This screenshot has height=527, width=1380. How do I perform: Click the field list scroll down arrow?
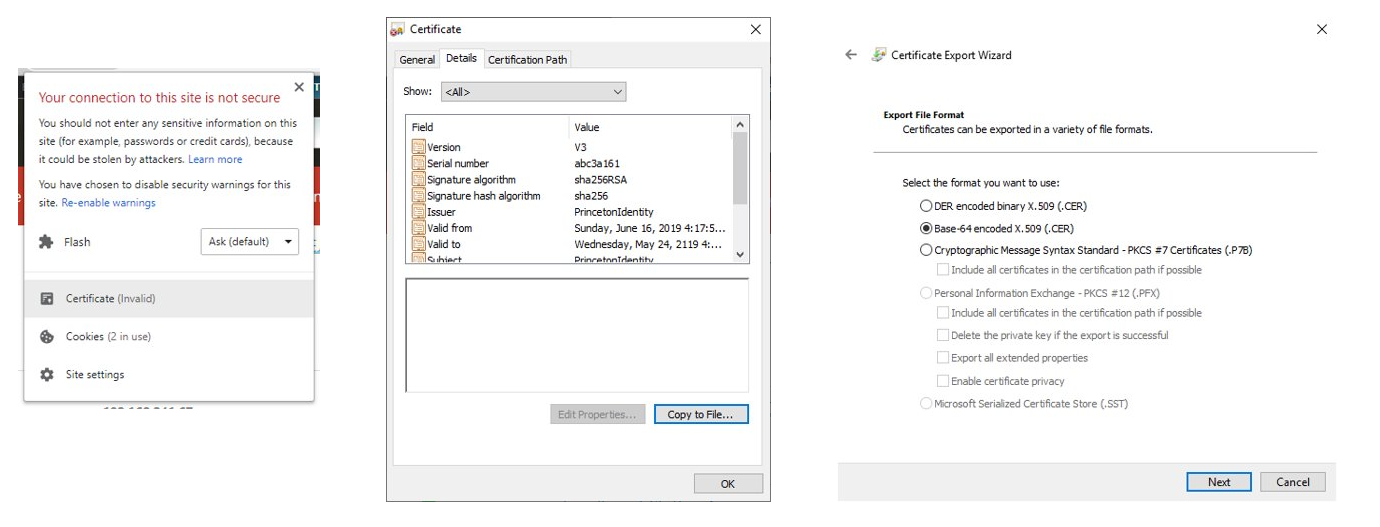pyautogui.click(x=740, y=255)
